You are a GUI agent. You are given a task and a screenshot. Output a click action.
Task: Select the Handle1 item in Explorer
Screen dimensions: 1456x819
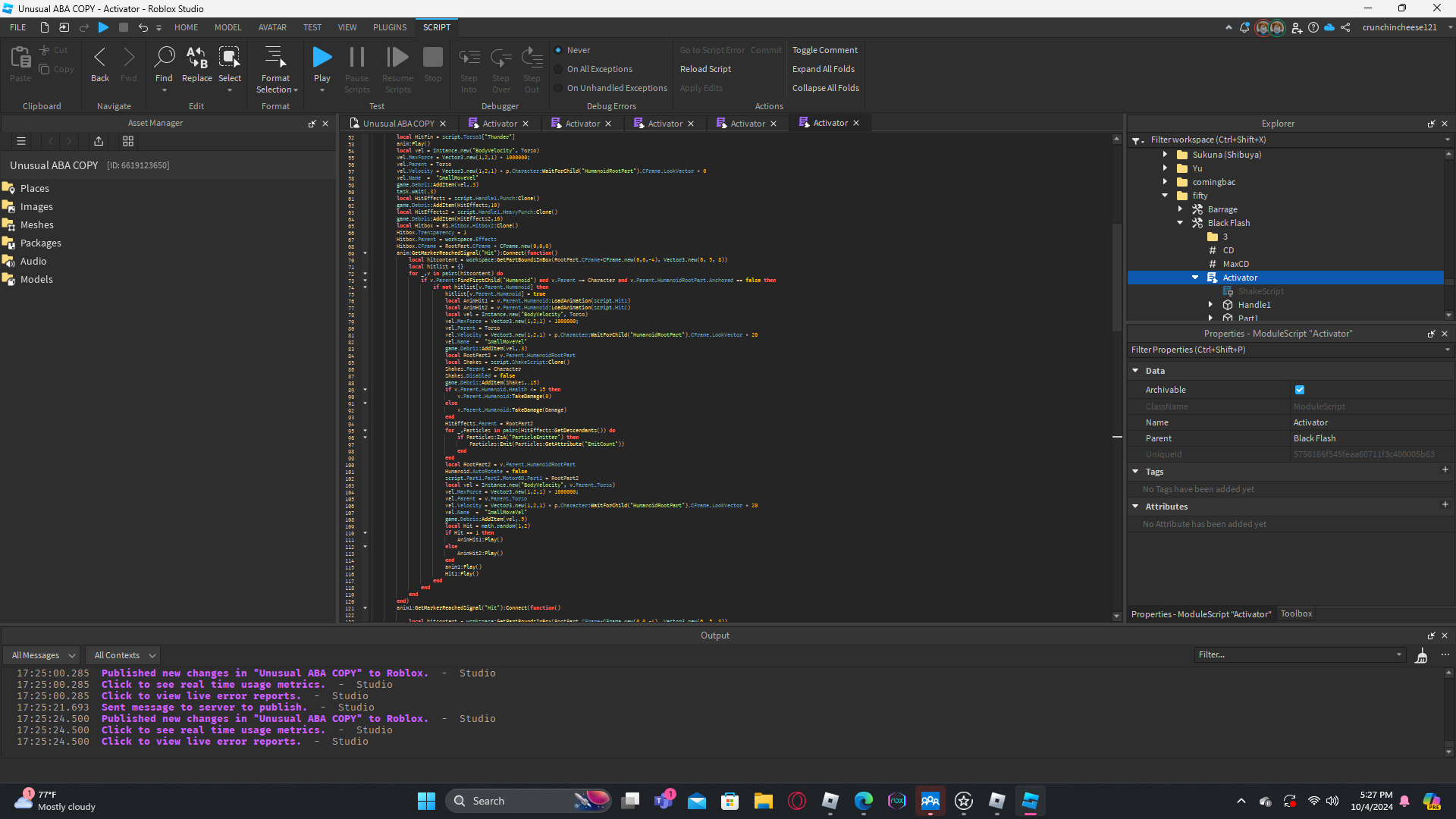1254,305
